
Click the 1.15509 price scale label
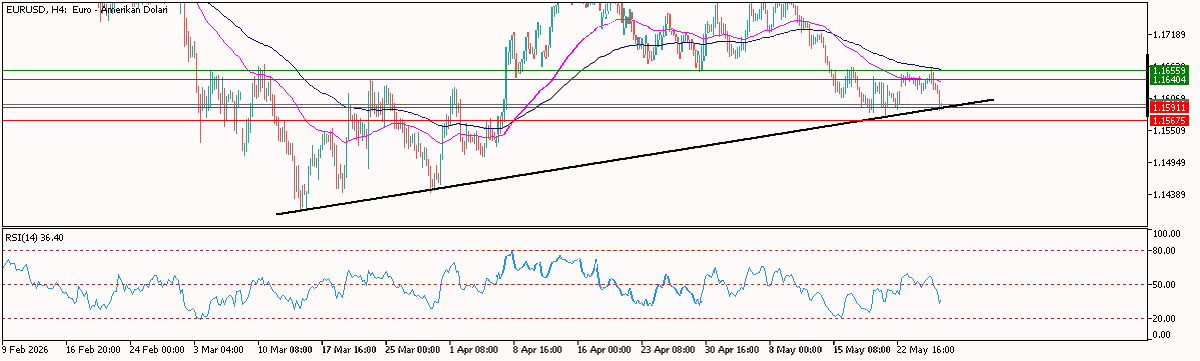point(1168,130)
